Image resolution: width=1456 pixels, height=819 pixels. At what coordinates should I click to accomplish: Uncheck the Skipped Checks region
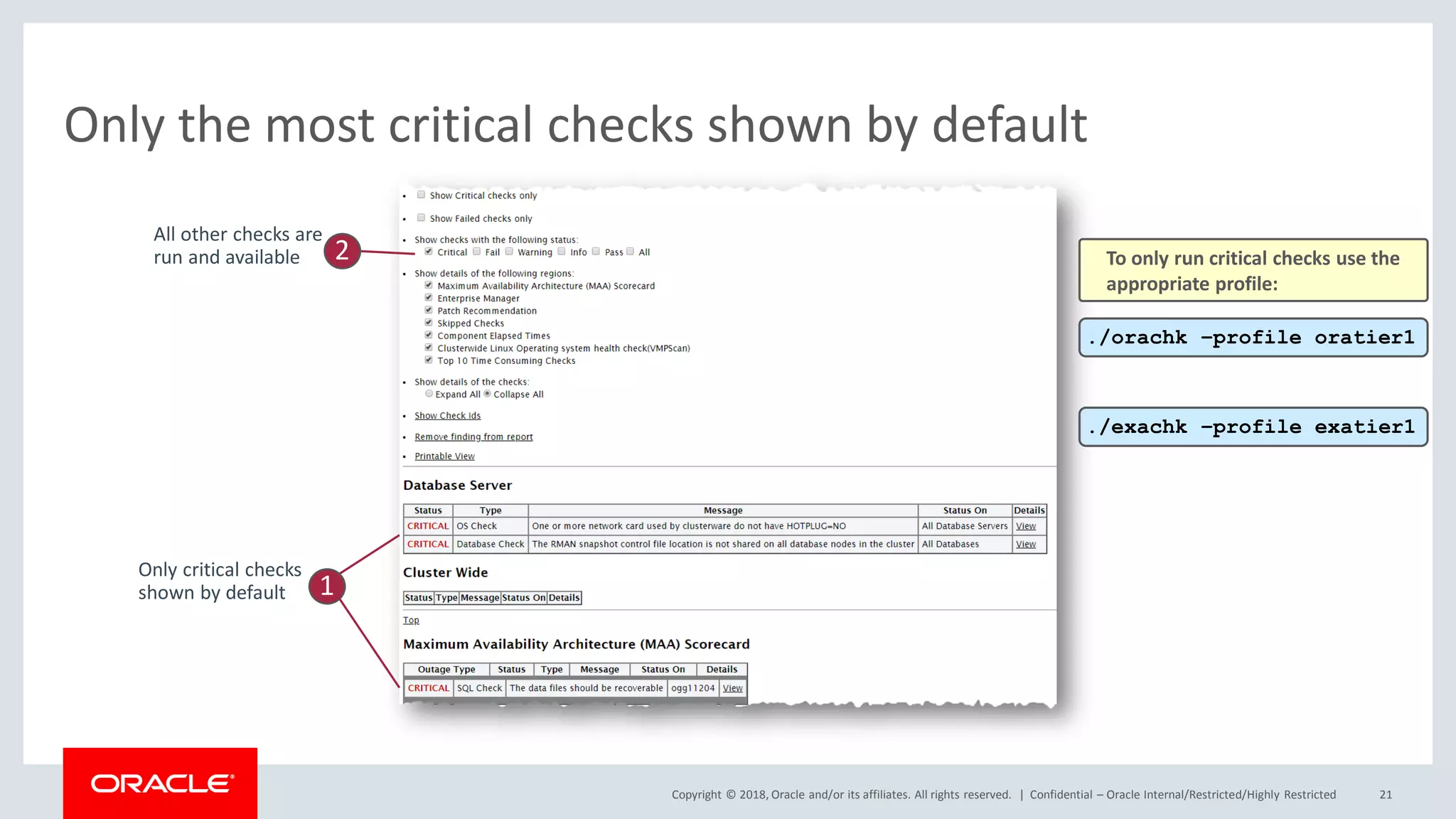pos(429,322)
